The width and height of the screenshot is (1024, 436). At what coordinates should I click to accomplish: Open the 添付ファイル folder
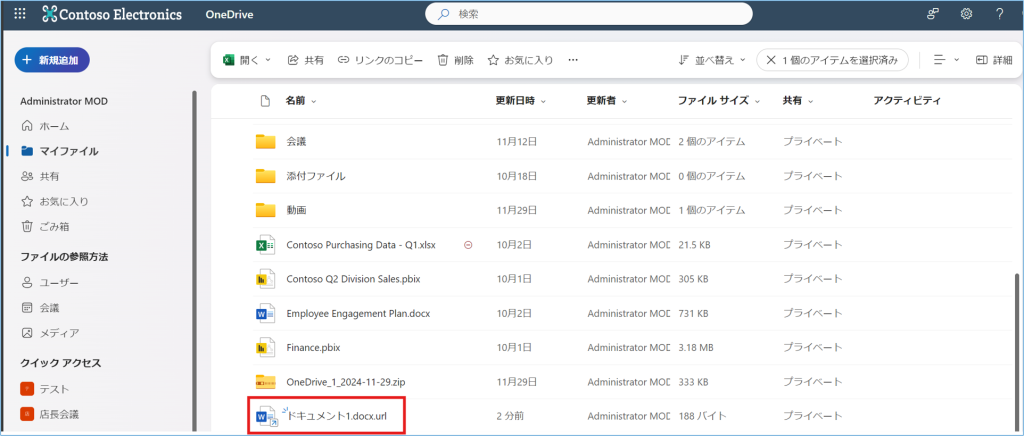[x=315, y=176]
